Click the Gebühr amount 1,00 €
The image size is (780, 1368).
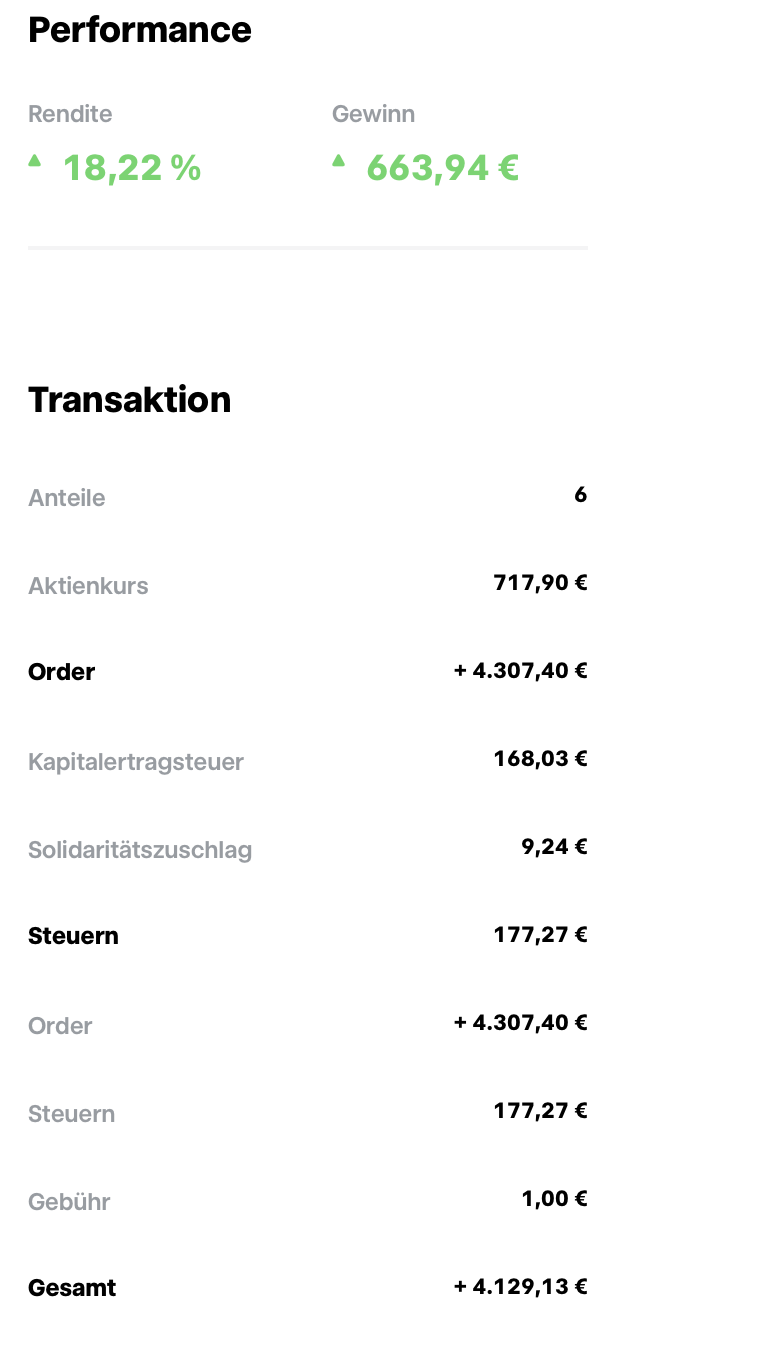(554, 1199)
